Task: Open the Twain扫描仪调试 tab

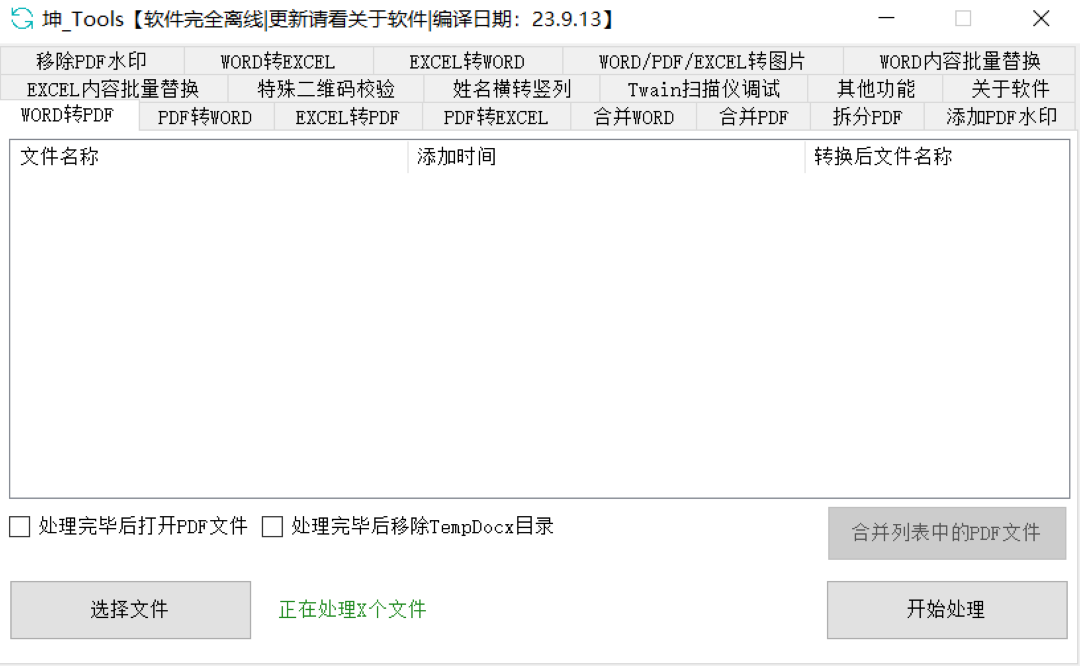Action: (x=703, y=89)
